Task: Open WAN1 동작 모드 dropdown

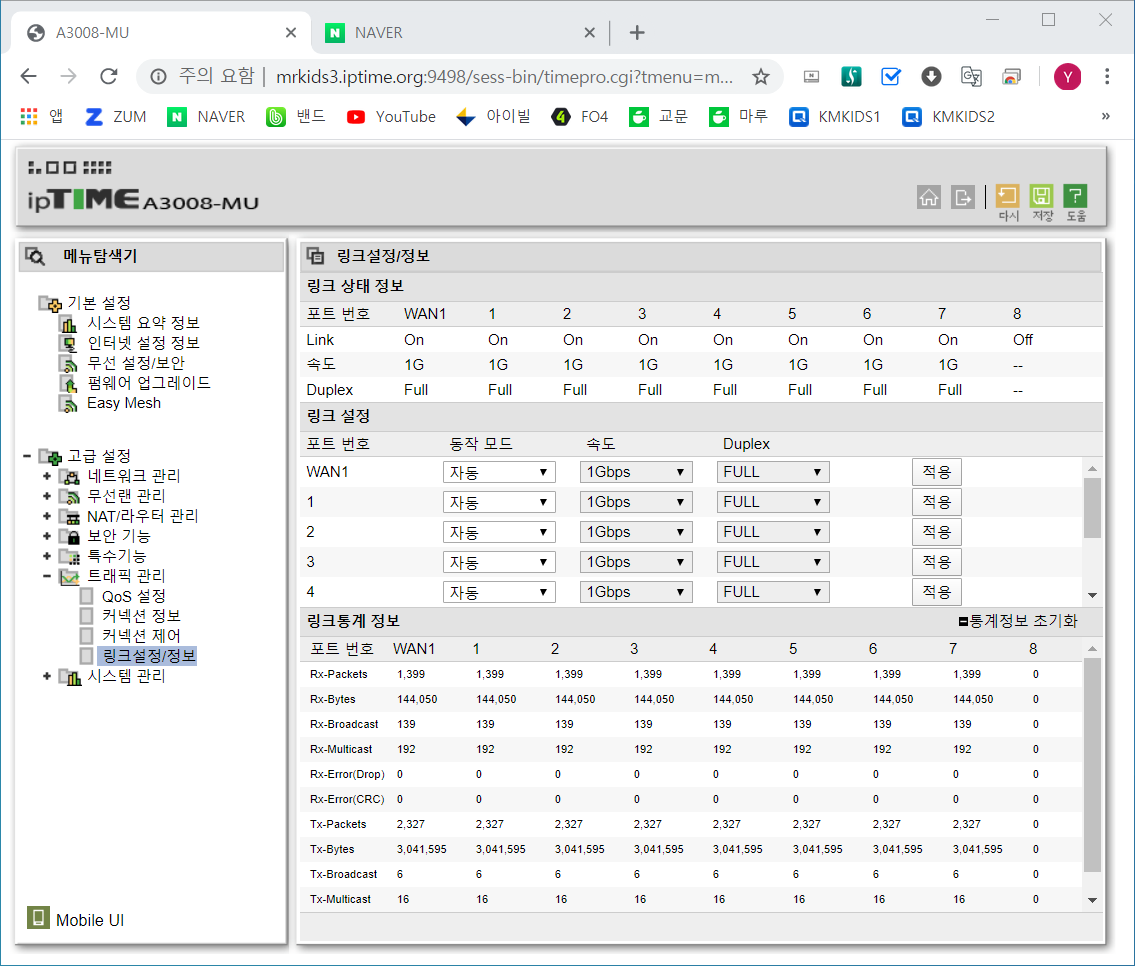Action: 499,473
